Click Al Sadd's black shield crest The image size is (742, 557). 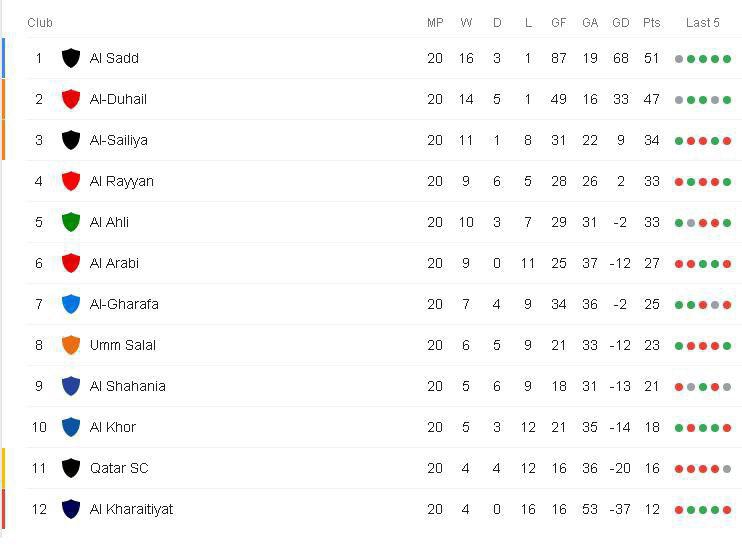coord(71,58)
